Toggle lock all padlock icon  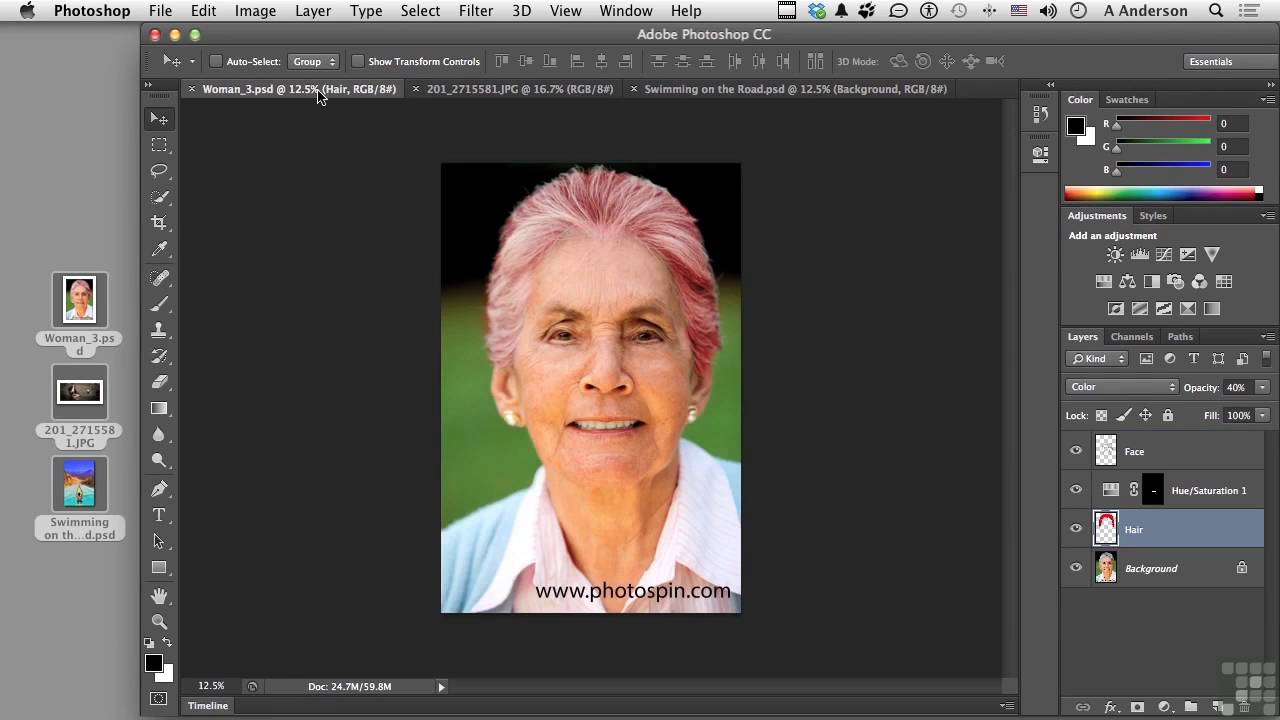pyautogui.click(x=1167, y=415)
